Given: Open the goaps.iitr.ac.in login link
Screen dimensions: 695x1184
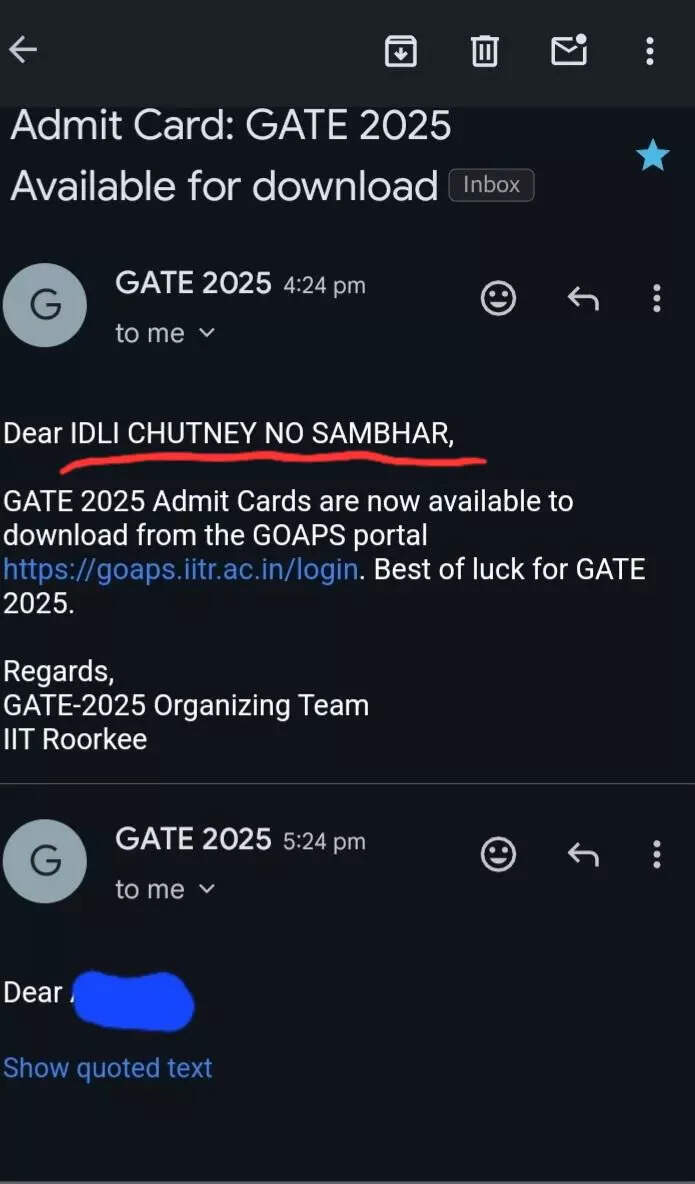Looking at the screenshot, I should pos(180,570).
